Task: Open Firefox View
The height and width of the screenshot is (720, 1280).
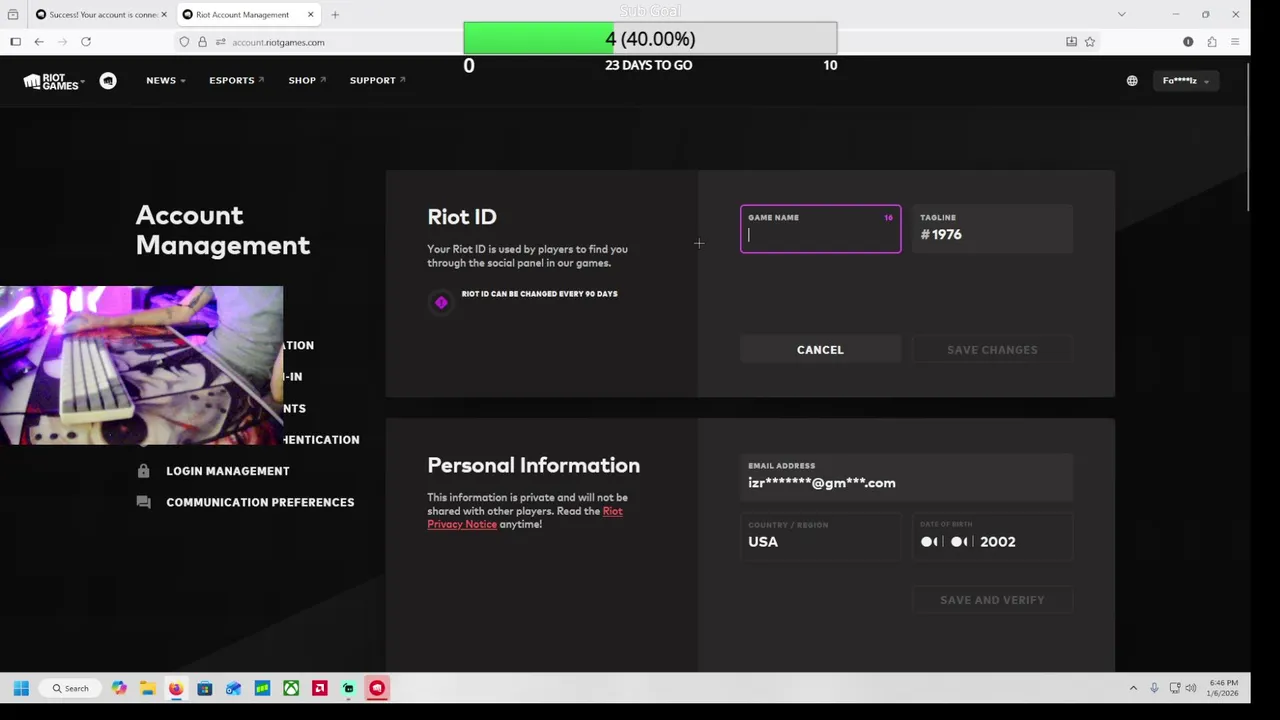Action: tap(13, 15)
